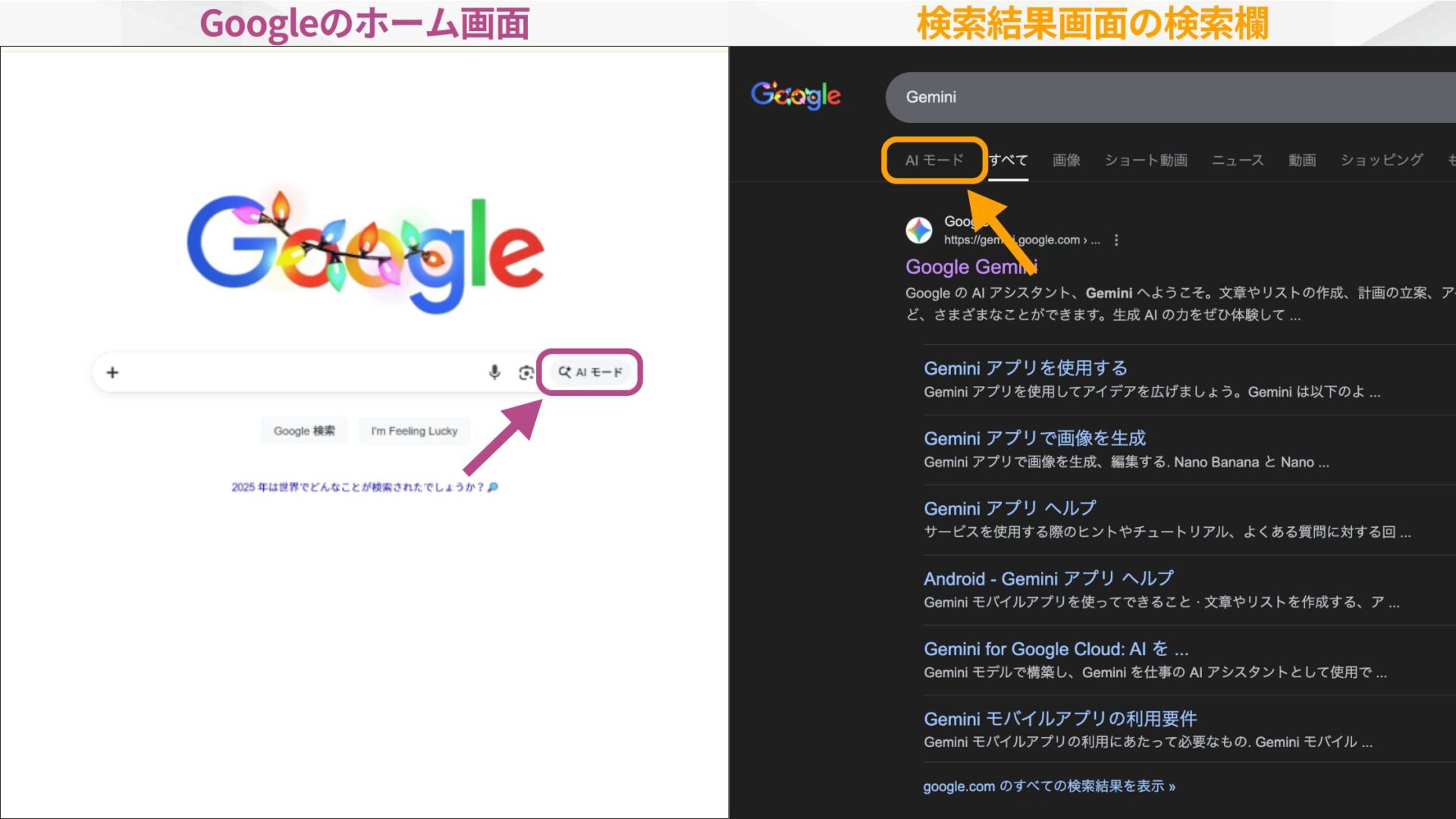
Task: Click the I'm Feeling Lucky button
Action: click(x=413, y=430)
